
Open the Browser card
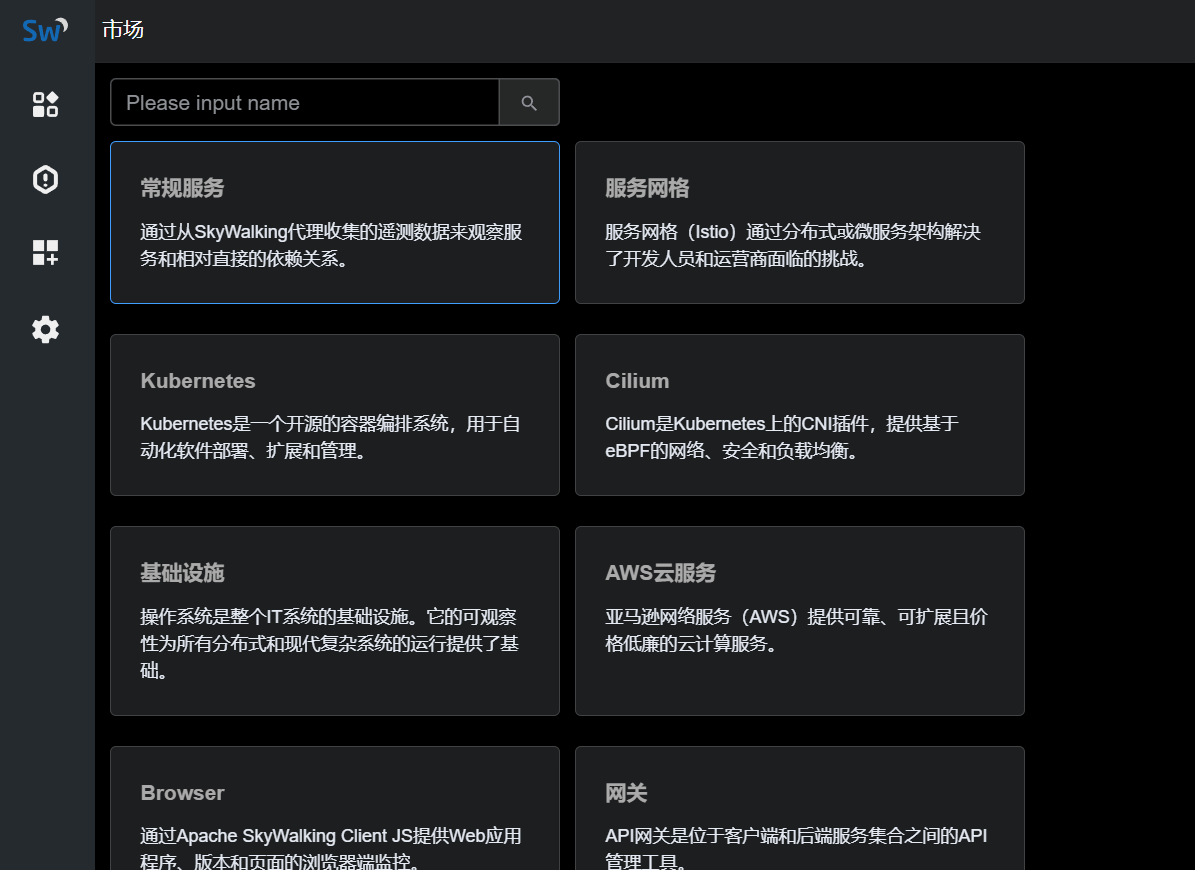click(x=335, y=808)
